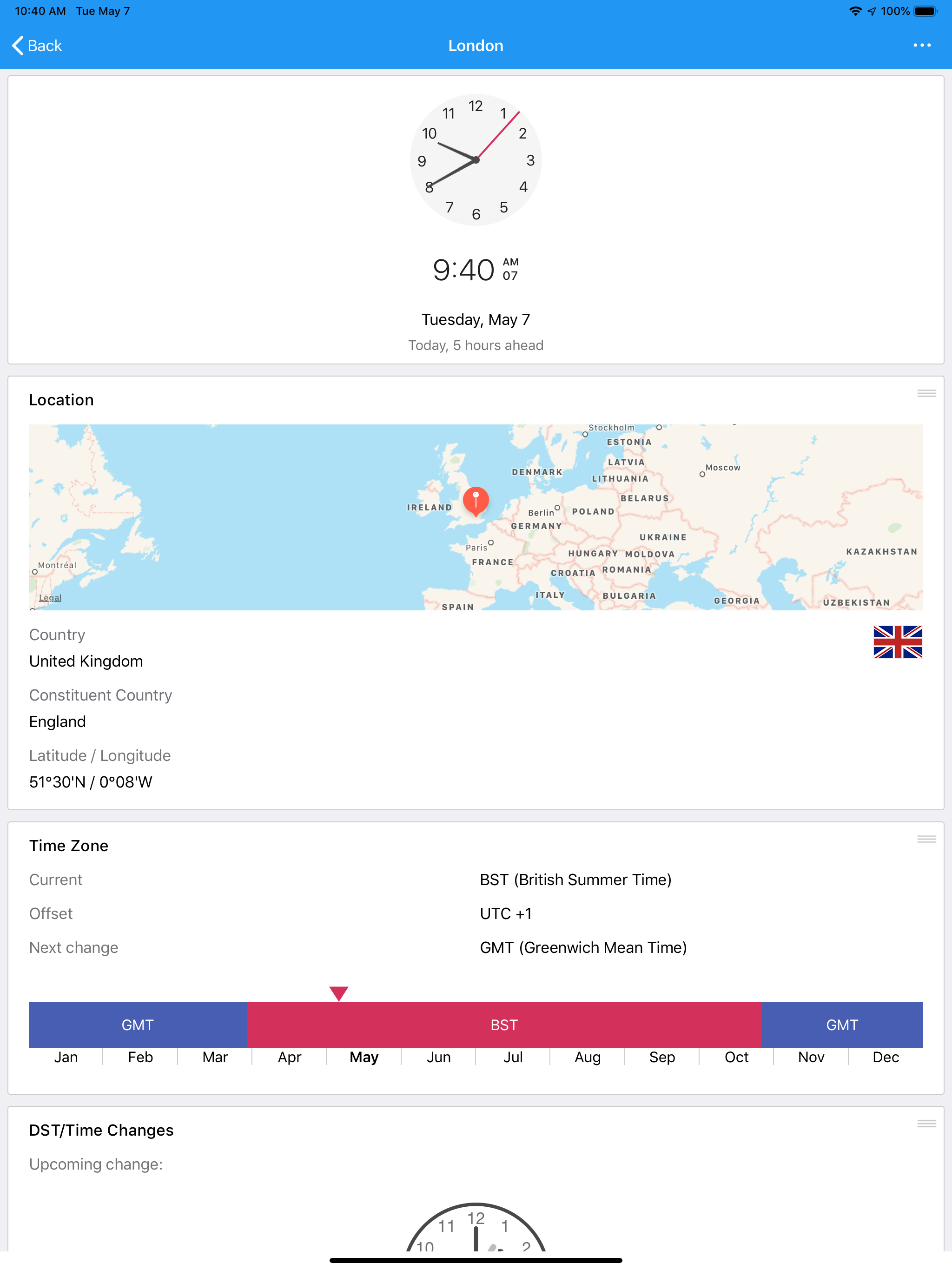Tap the location services arrow icon

pos(872,11)
